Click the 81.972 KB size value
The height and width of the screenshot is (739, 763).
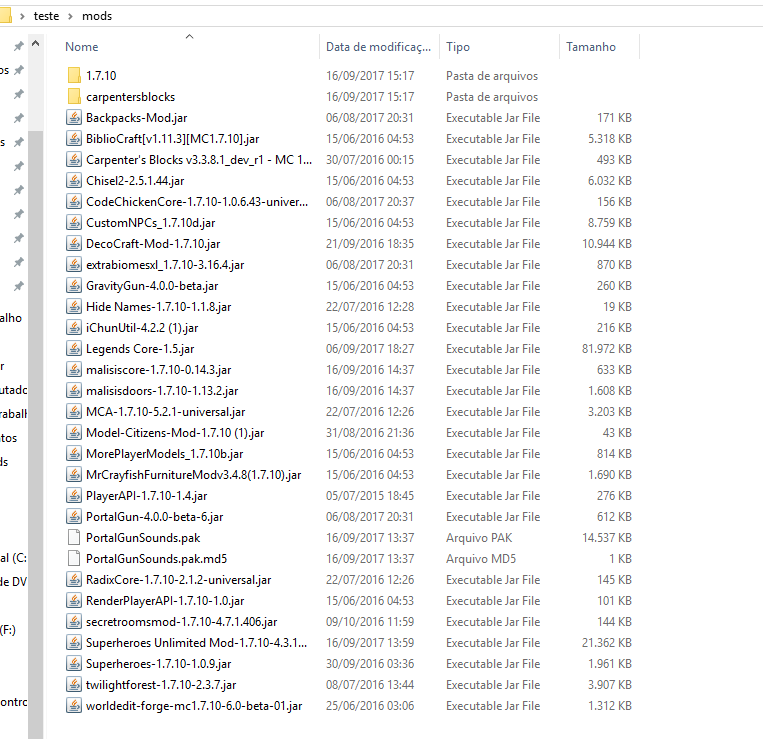(606, 348)
